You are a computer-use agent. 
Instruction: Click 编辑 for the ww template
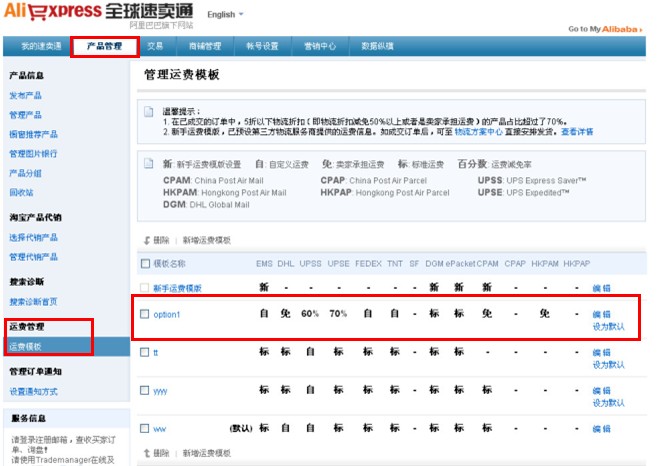[600, 428]
